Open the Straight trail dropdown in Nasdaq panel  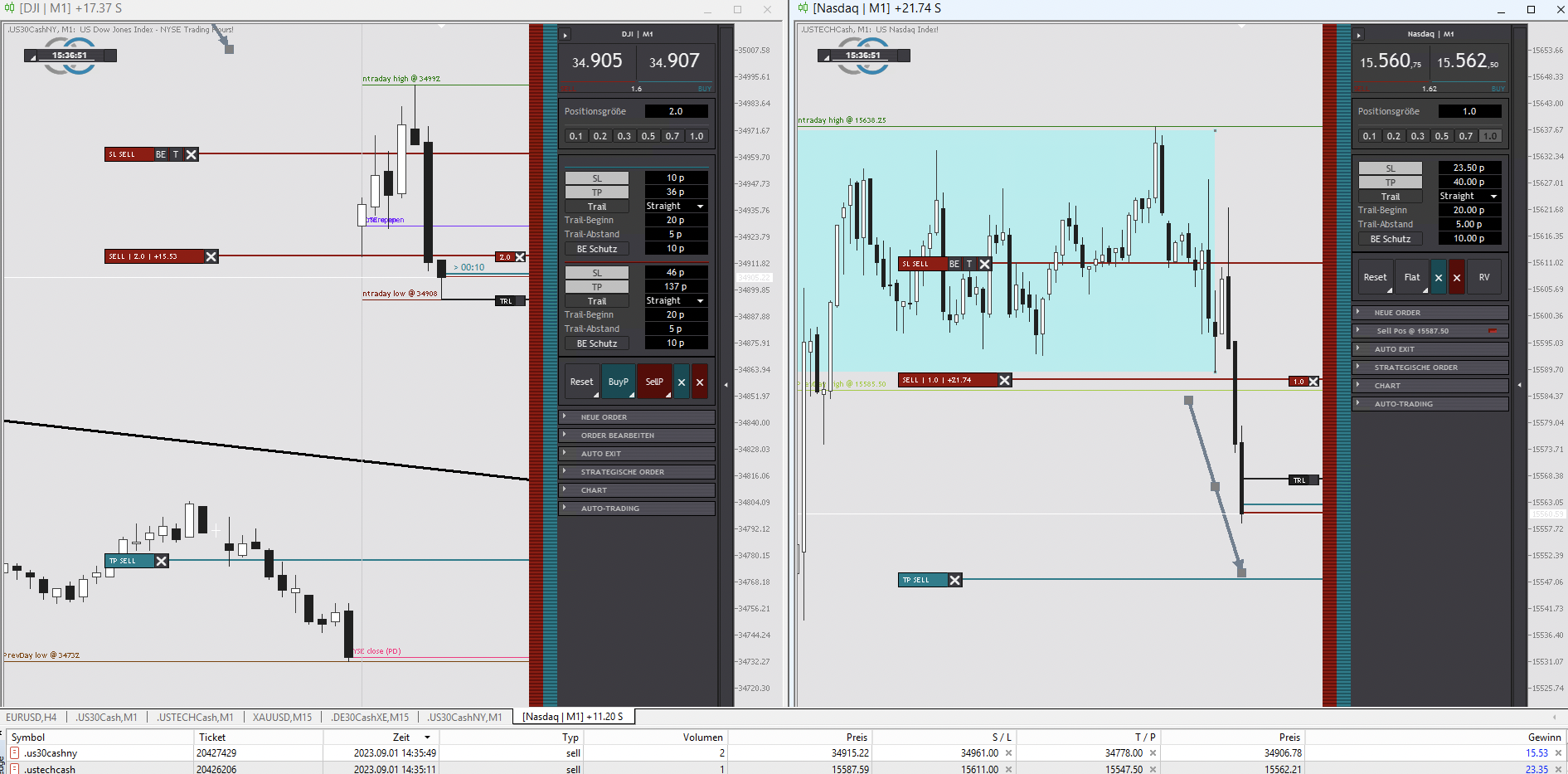[x=1469, y=197]
